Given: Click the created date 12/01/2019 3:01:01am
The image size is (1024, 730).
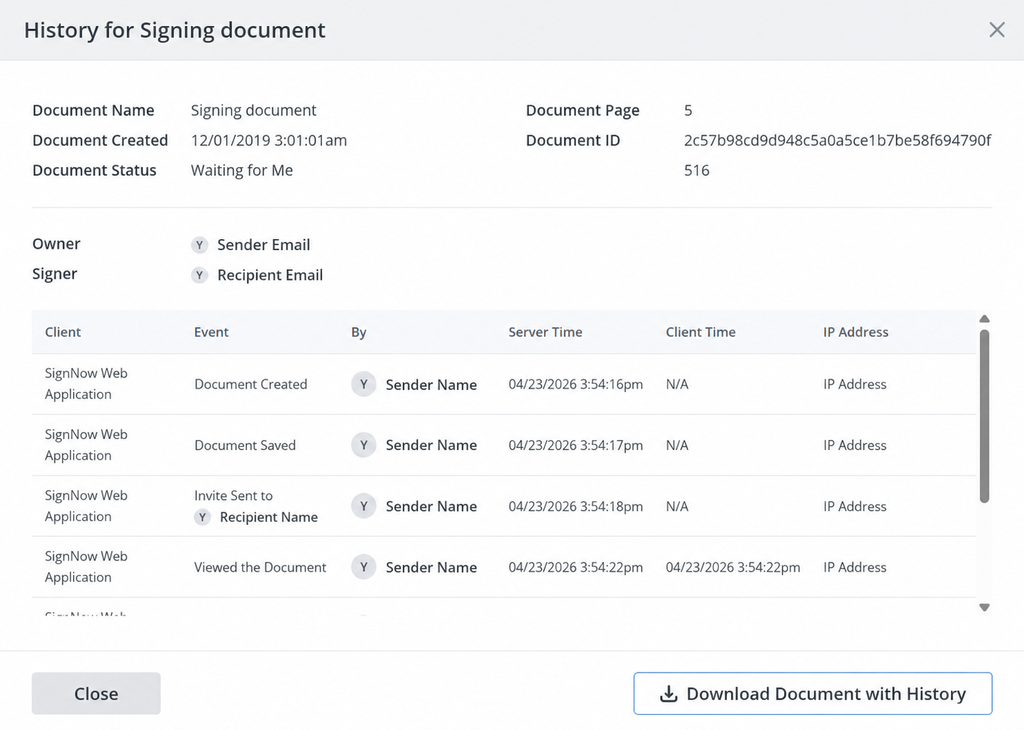Looking at the screenshot, I should point(269,140).
